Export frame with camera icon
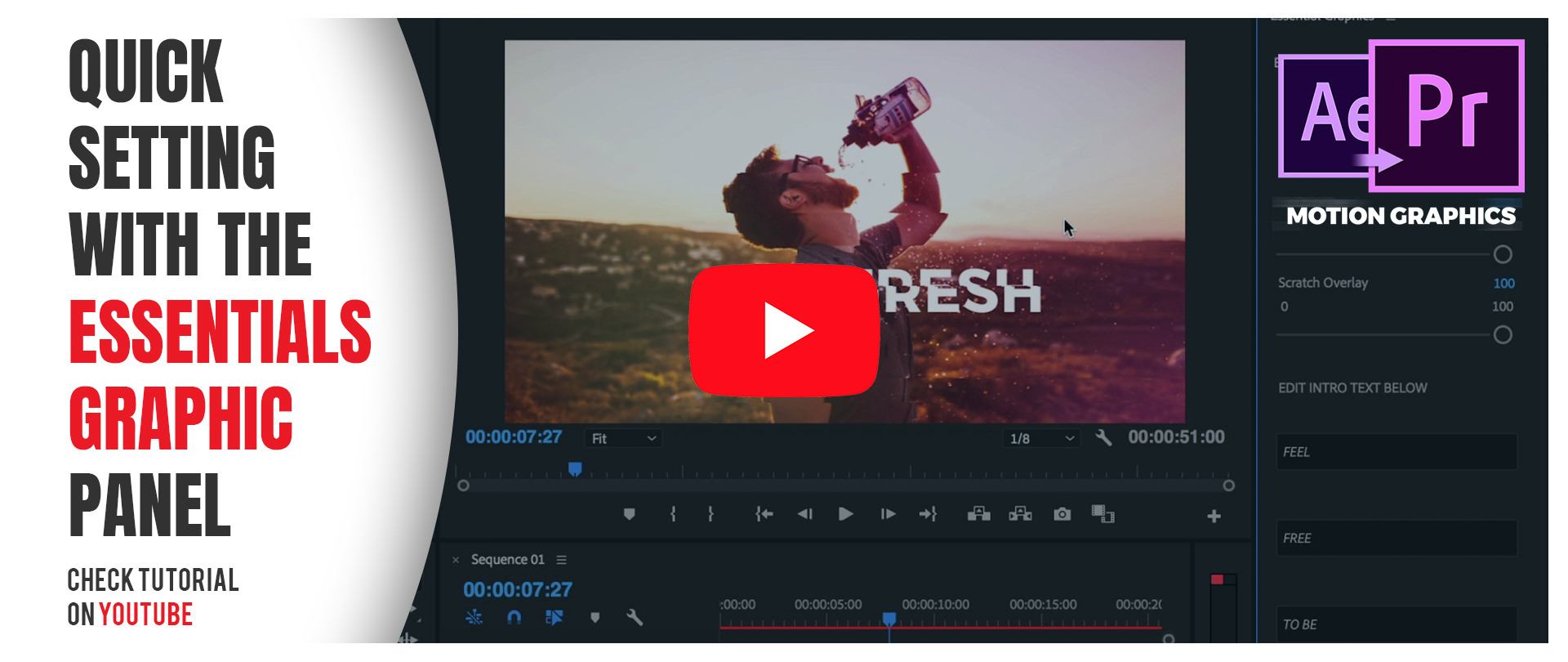The image size is (1568, 662). click(x=1062, y=514)
